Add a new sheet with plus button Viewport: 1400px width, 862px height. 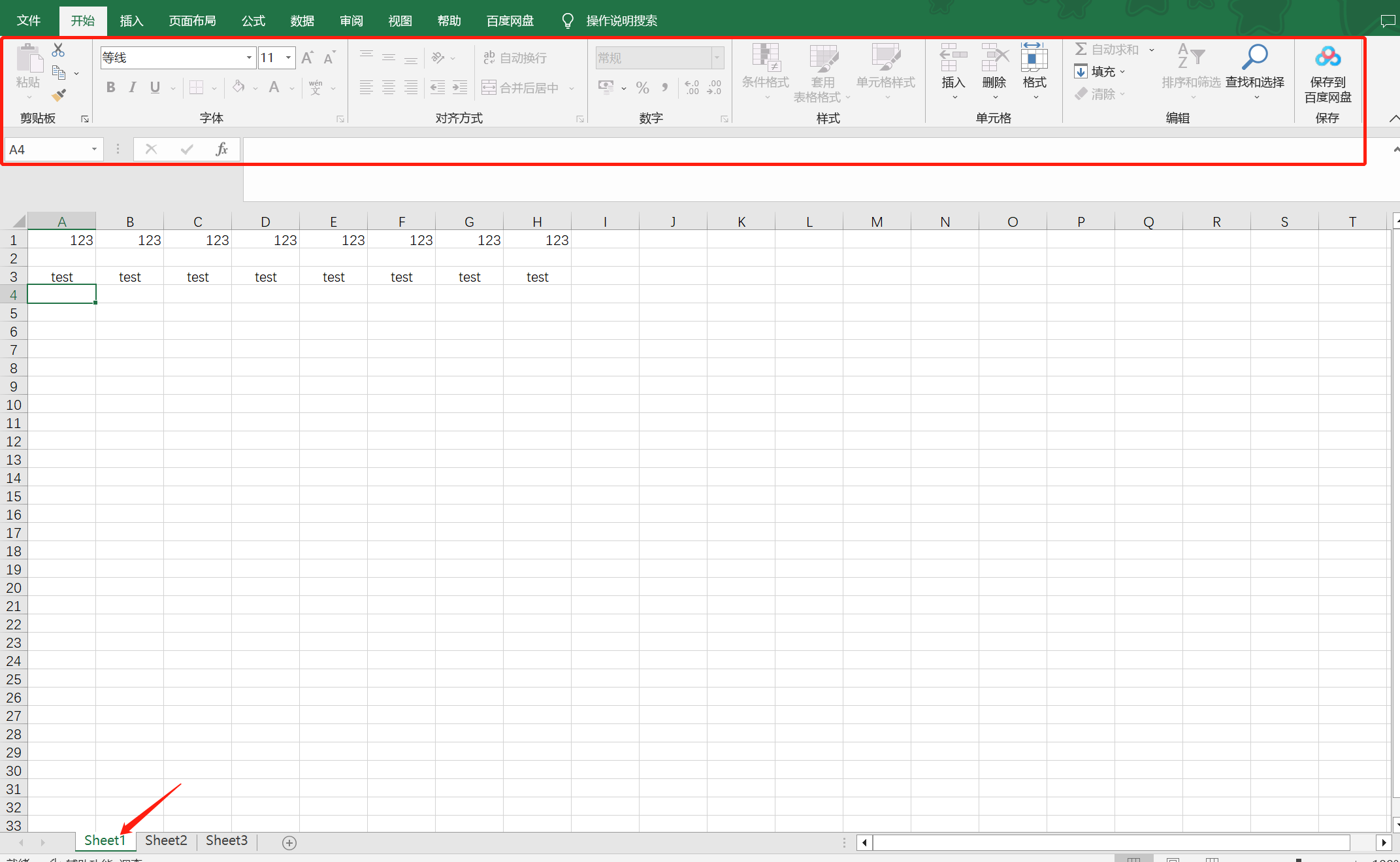(x=289, y=843)
